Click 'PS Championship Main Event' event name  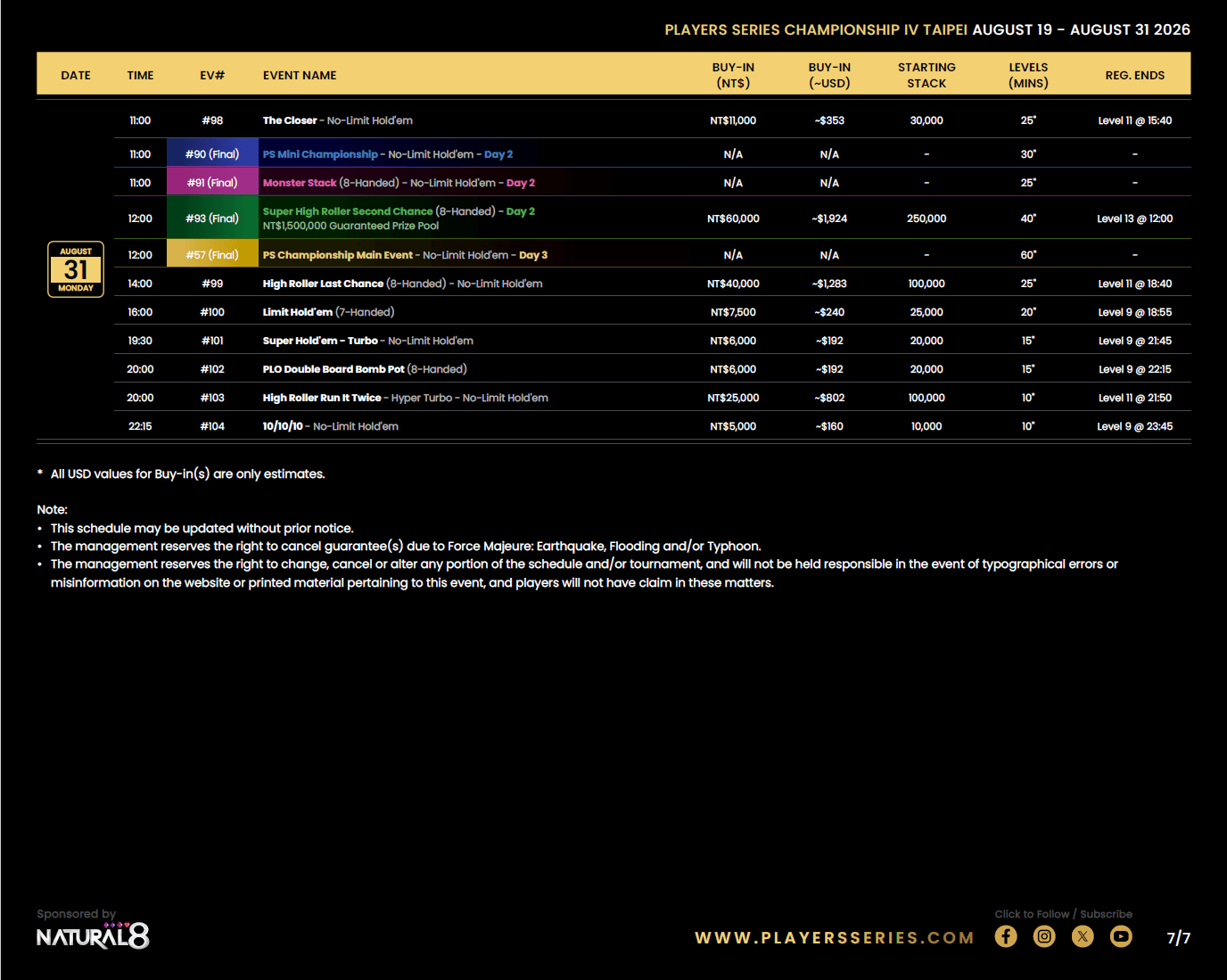pos(337,255)
